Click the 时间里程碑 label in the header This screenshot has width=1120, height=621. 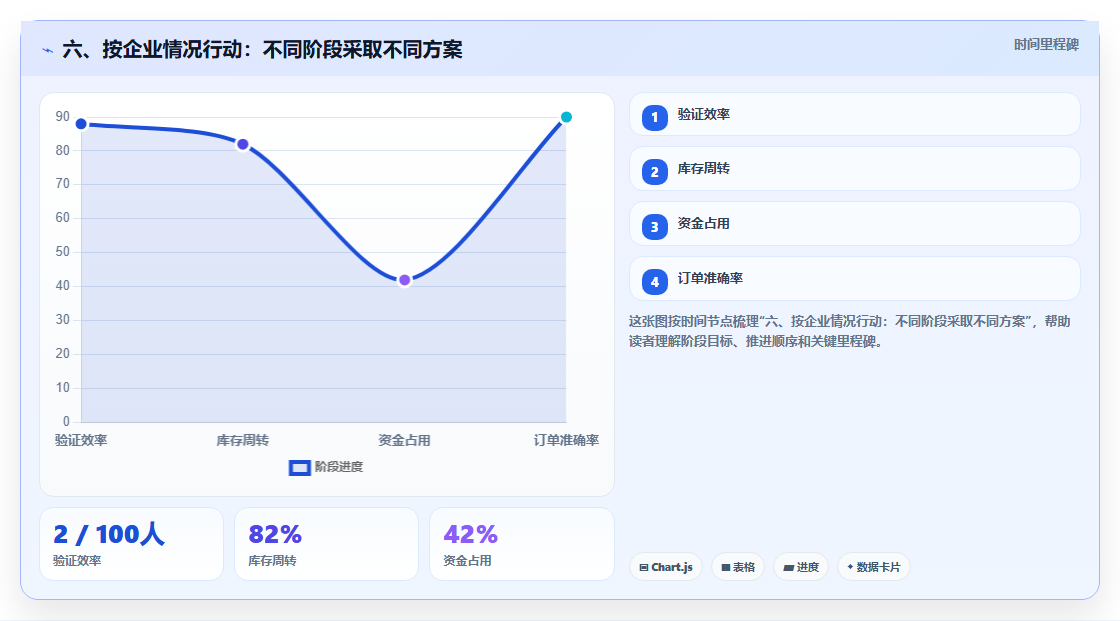pos(1046,44)
